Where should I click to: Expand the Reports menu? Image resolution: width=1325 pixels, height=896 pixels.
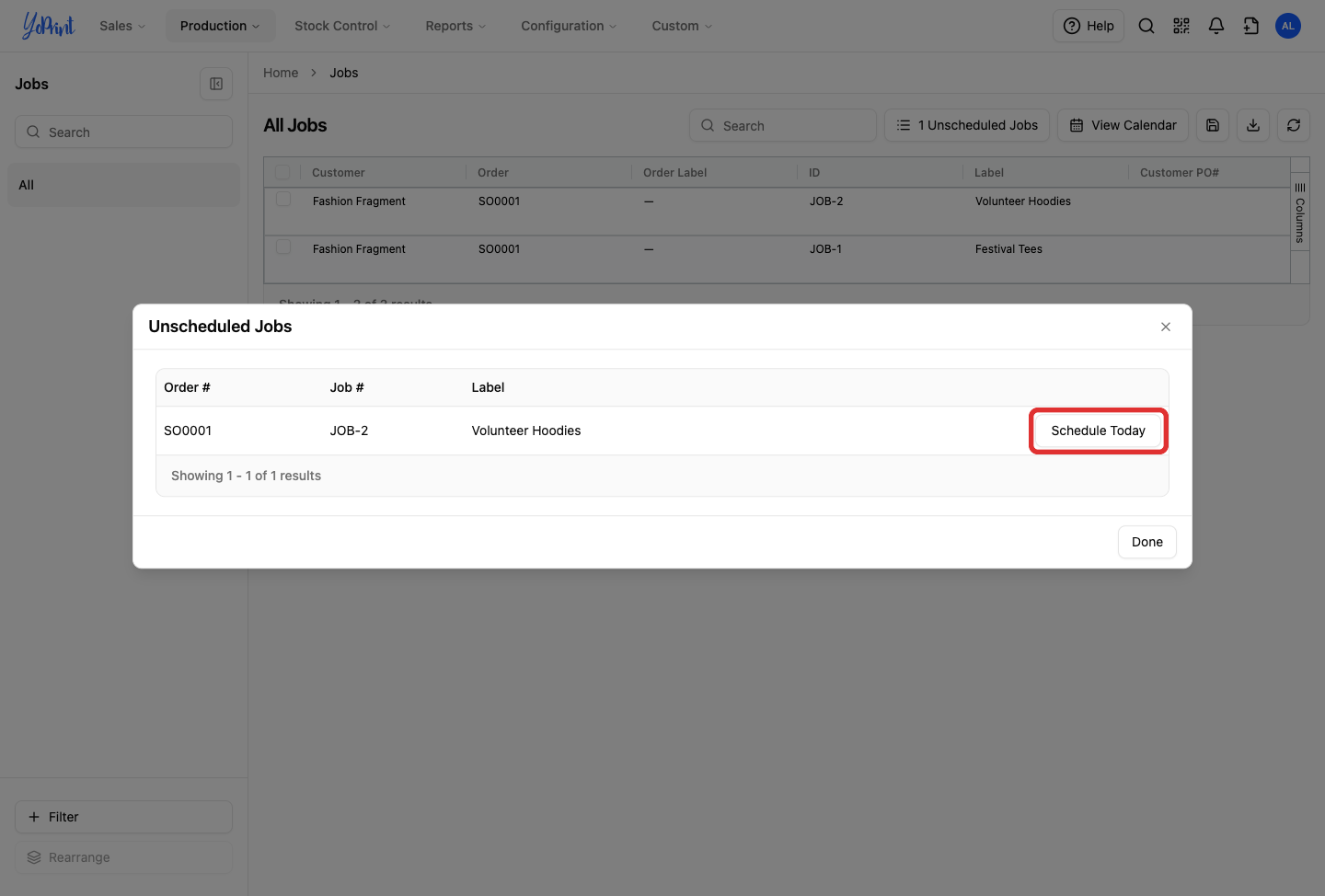[455, 26]
